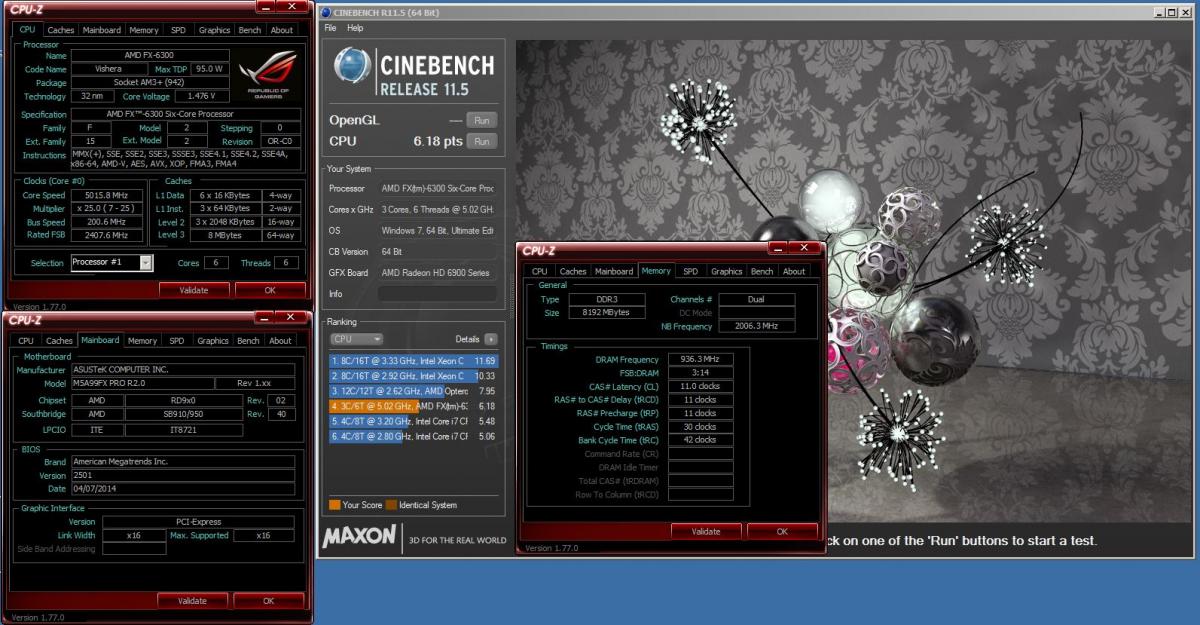Switch to CPU tab in CPU-Z Mainboard window
The width and height of the screenshot is (1200, 625).
click(26, 340)
